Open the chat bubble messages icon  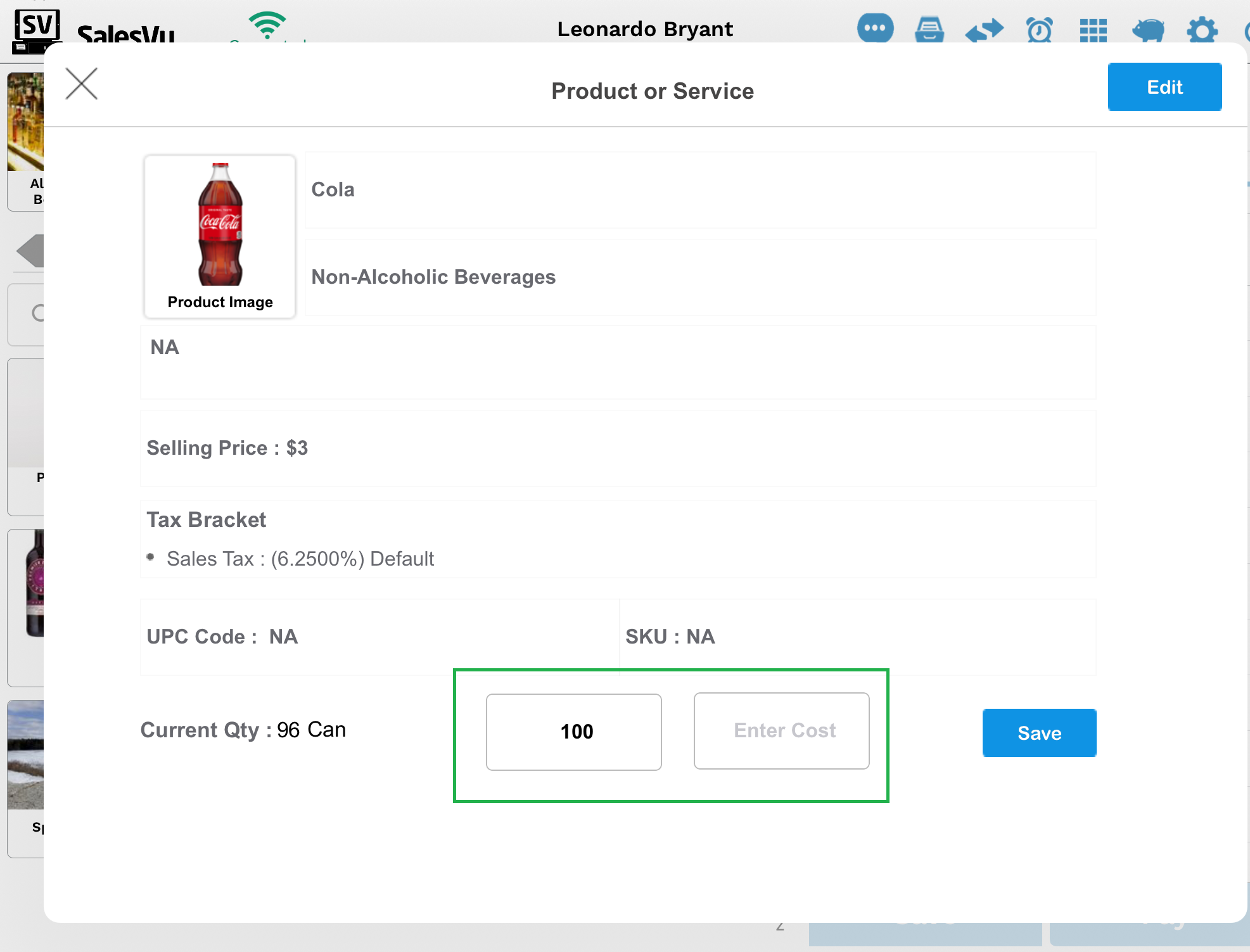tap(875, 29)
